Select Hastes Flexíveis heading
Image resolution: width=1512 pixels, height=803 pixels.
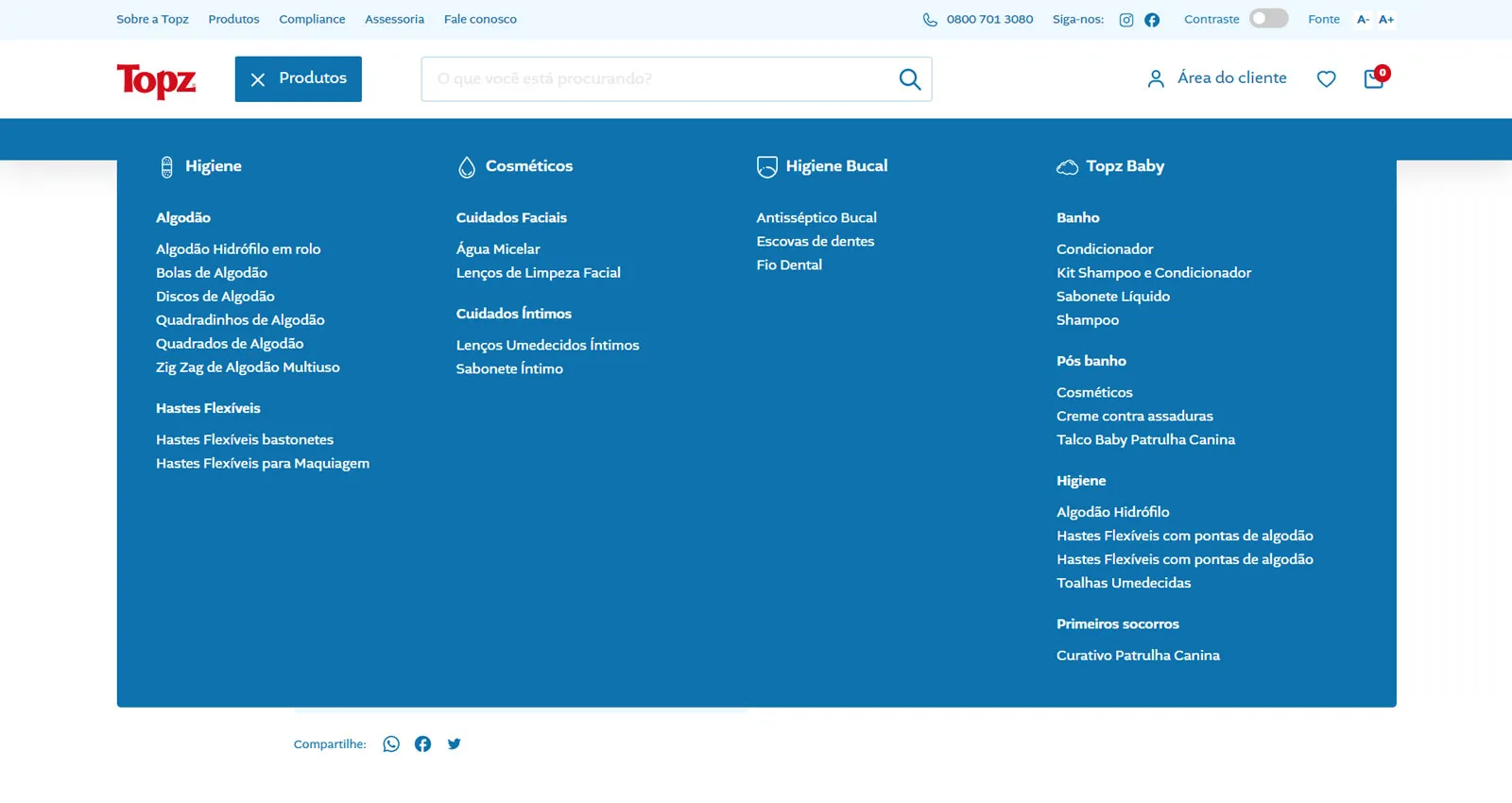click(208, 408)
